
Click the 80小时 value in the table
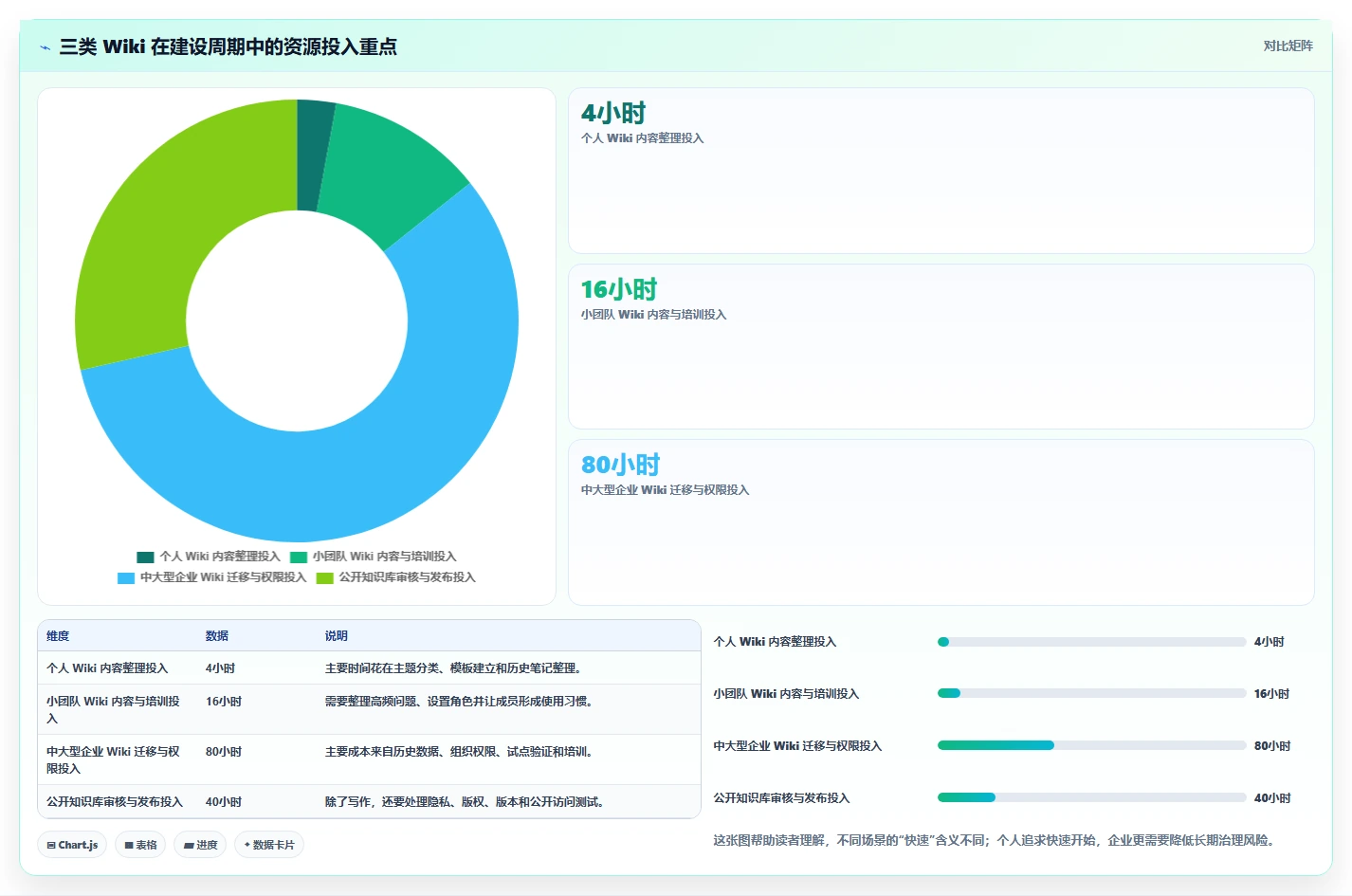pyautogui.click(x=224, y=752)
